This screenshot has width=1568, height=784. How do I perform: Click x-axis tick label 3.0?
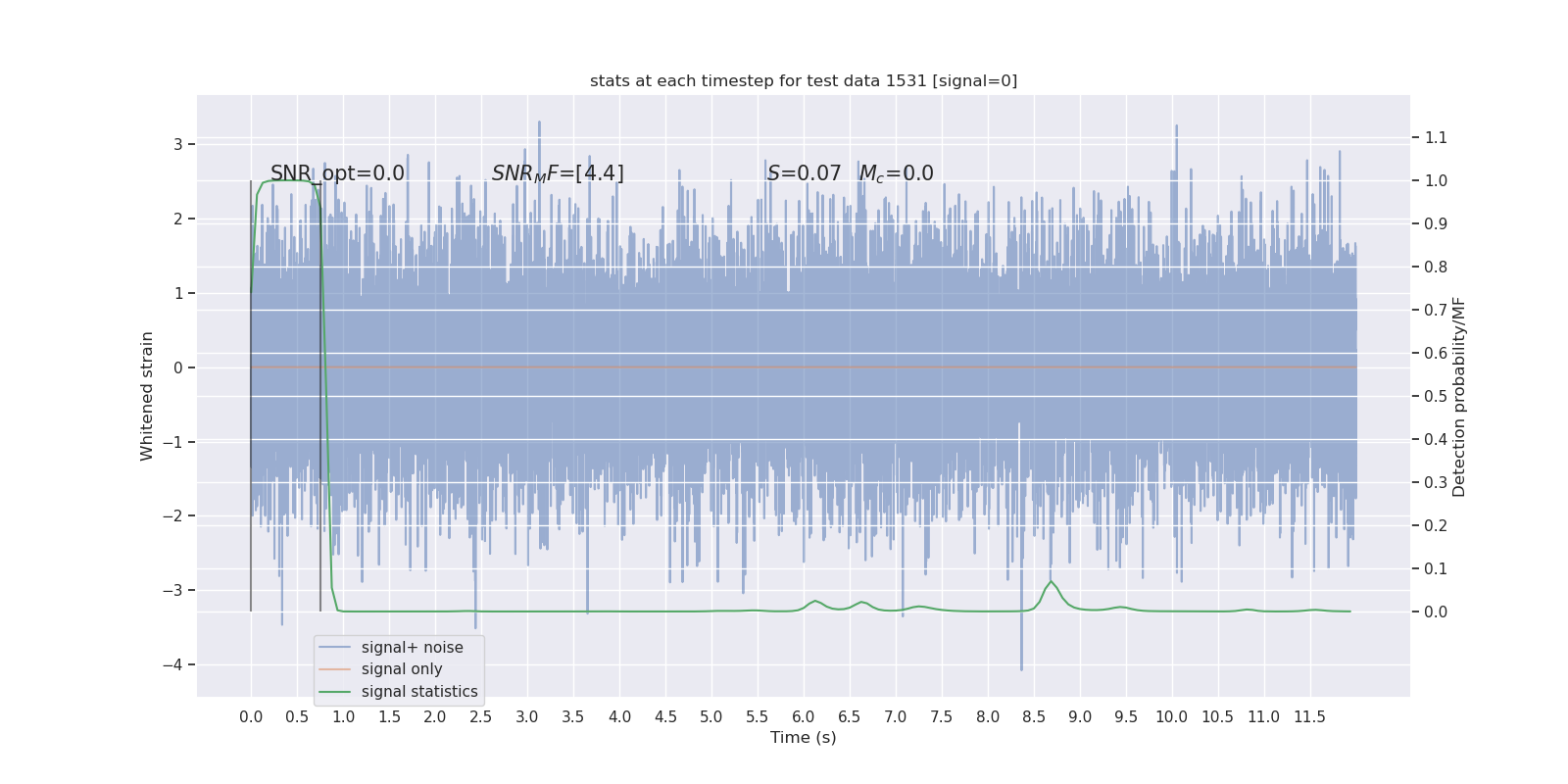pyautogui.click(x=527, y=716)
